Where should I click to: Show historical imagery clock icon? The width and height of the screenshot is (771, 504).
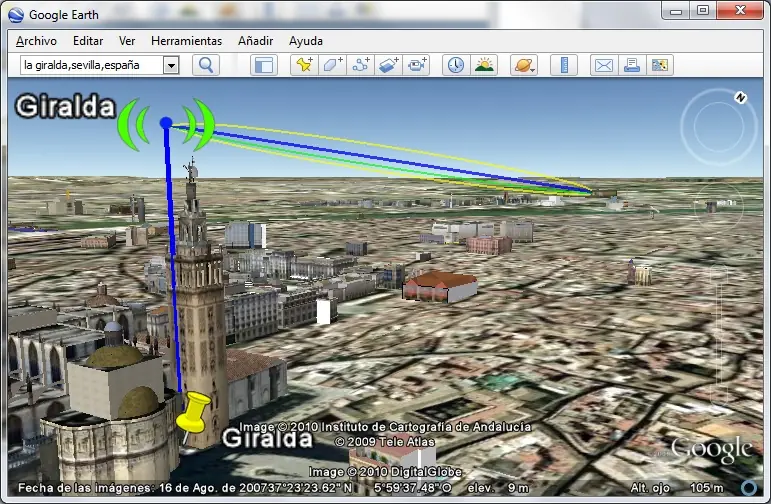point(456,65)
